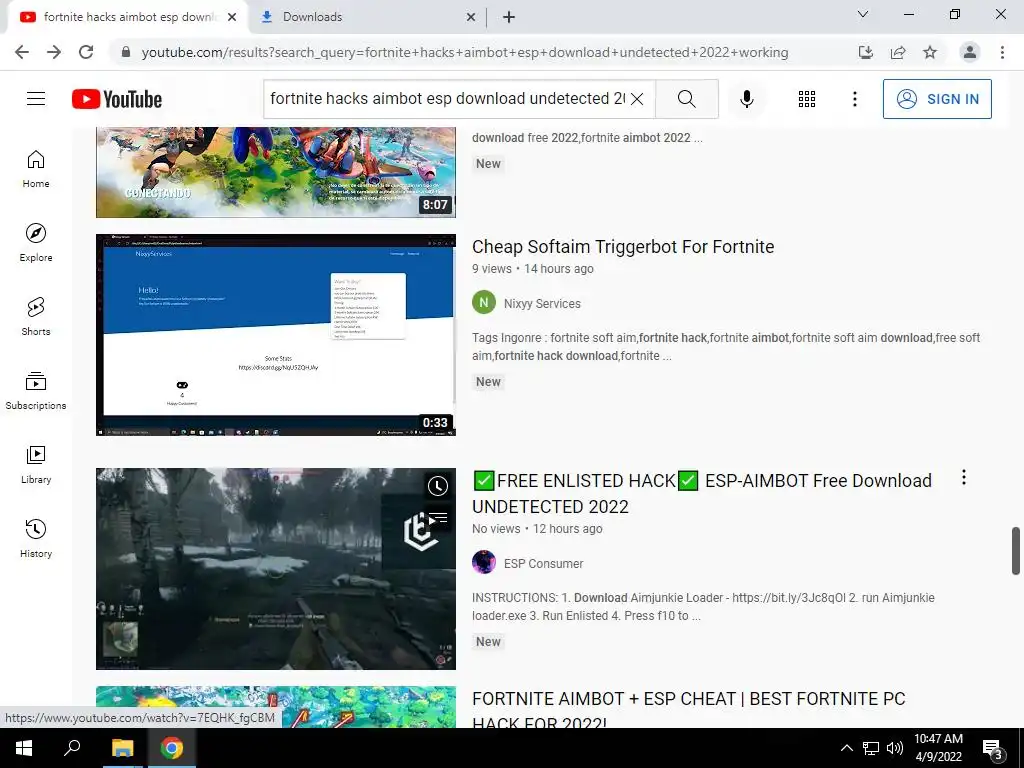
Task: Open the taskbar clock and date
Action: [938, 748]
